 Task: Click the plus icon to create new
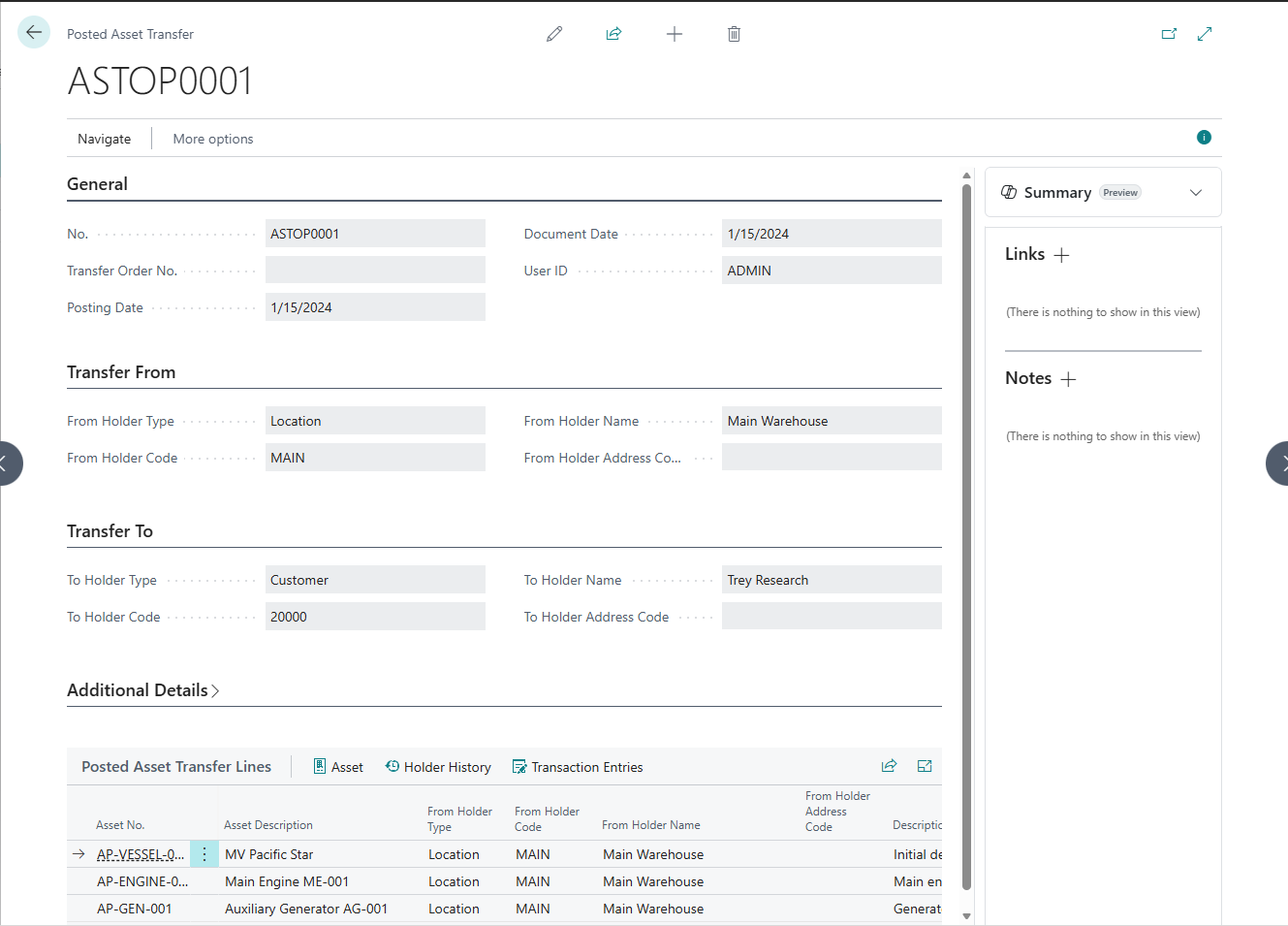(675, 34)
